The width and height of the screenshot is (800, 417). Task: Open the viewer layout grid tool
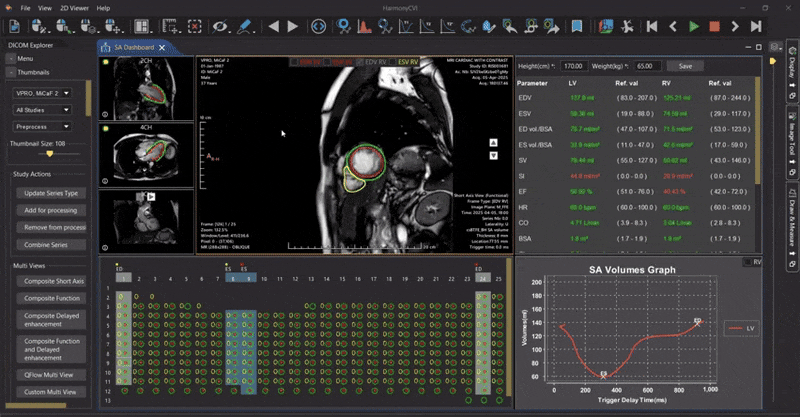pos(141,26)
